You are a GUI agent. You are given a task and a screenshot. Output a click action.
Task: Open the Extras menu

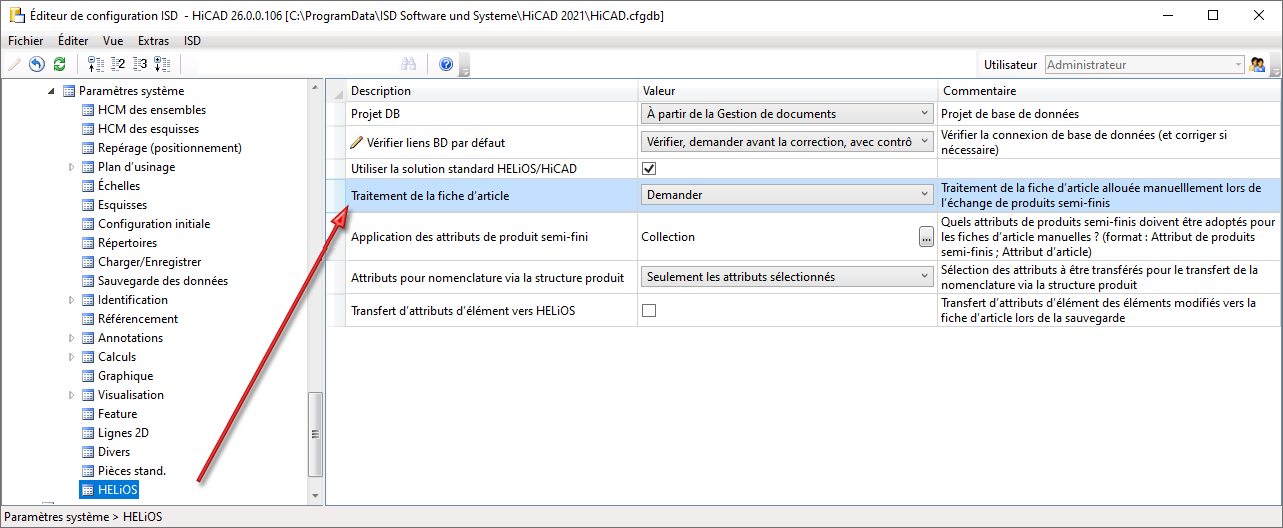pos(154,41)
